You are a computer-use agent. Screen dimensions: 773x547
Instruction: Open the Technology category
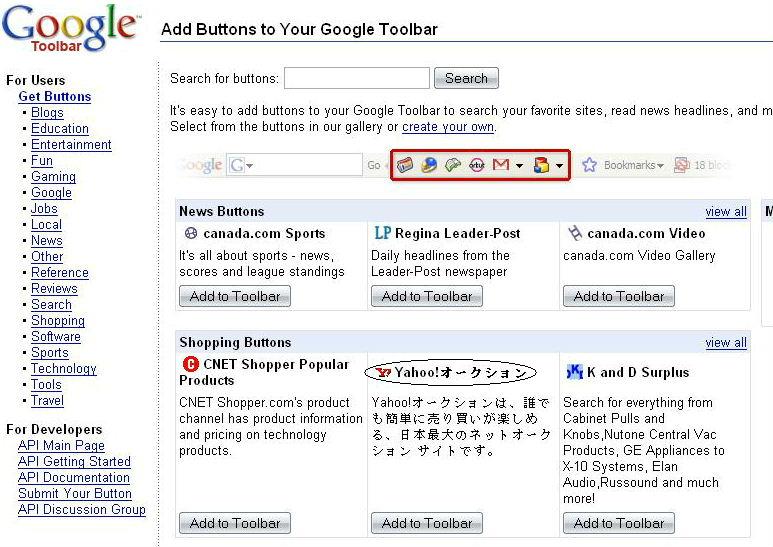tap(64, 369)
